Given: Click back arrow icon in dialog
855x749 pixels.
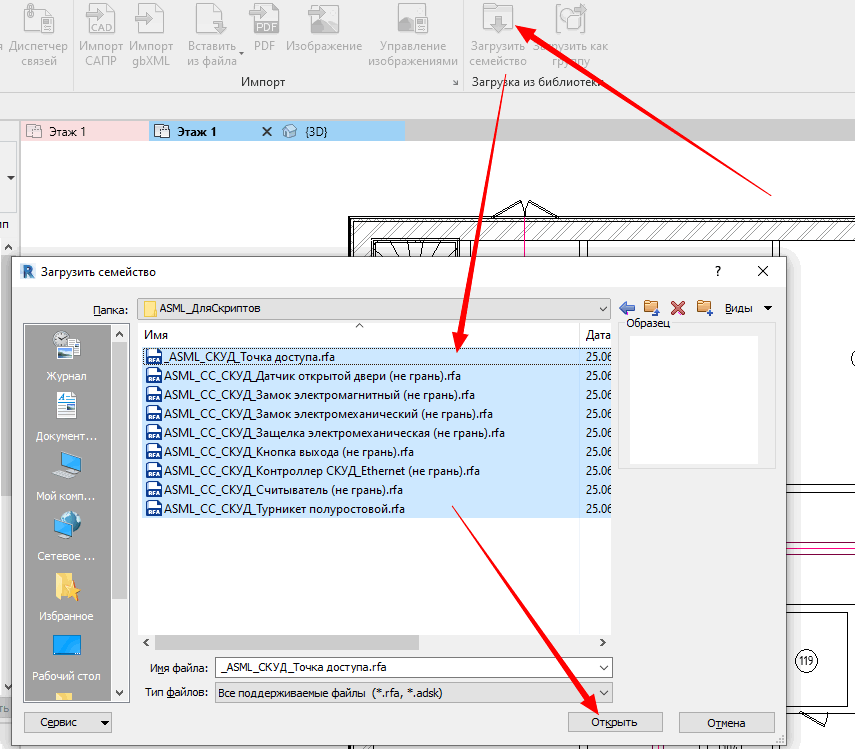Looking at the screenshot, I should pos(627,308).
